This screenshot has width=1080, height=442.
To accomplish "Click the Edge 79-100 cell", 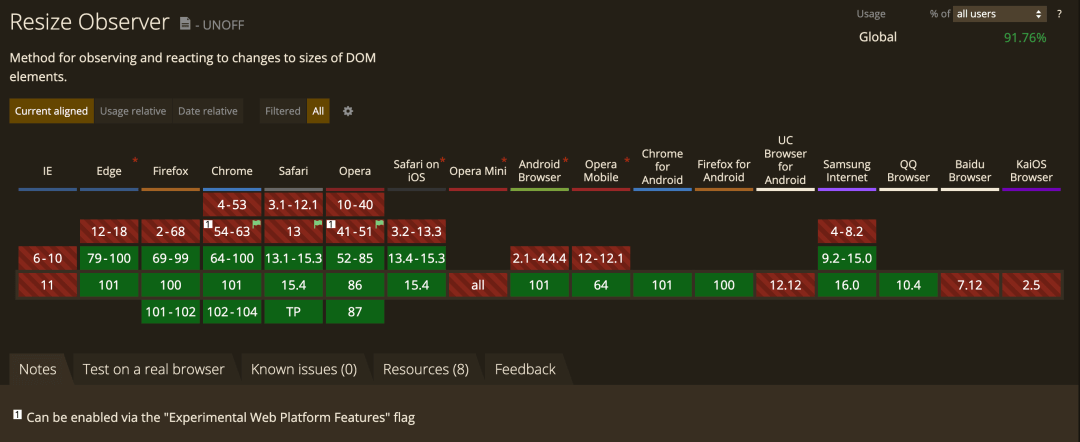I will pos(109,258).
